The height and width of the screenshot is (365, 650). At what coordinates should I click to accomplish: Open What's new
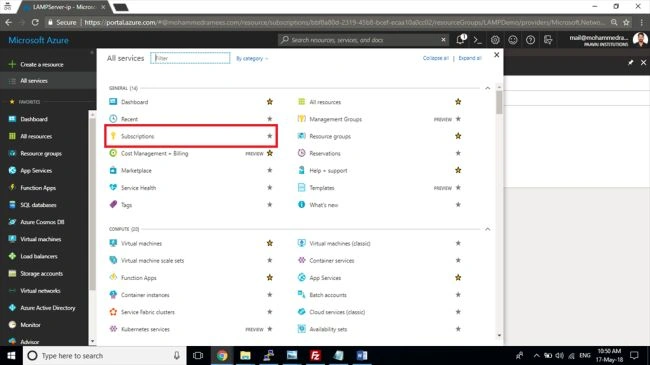324,205
